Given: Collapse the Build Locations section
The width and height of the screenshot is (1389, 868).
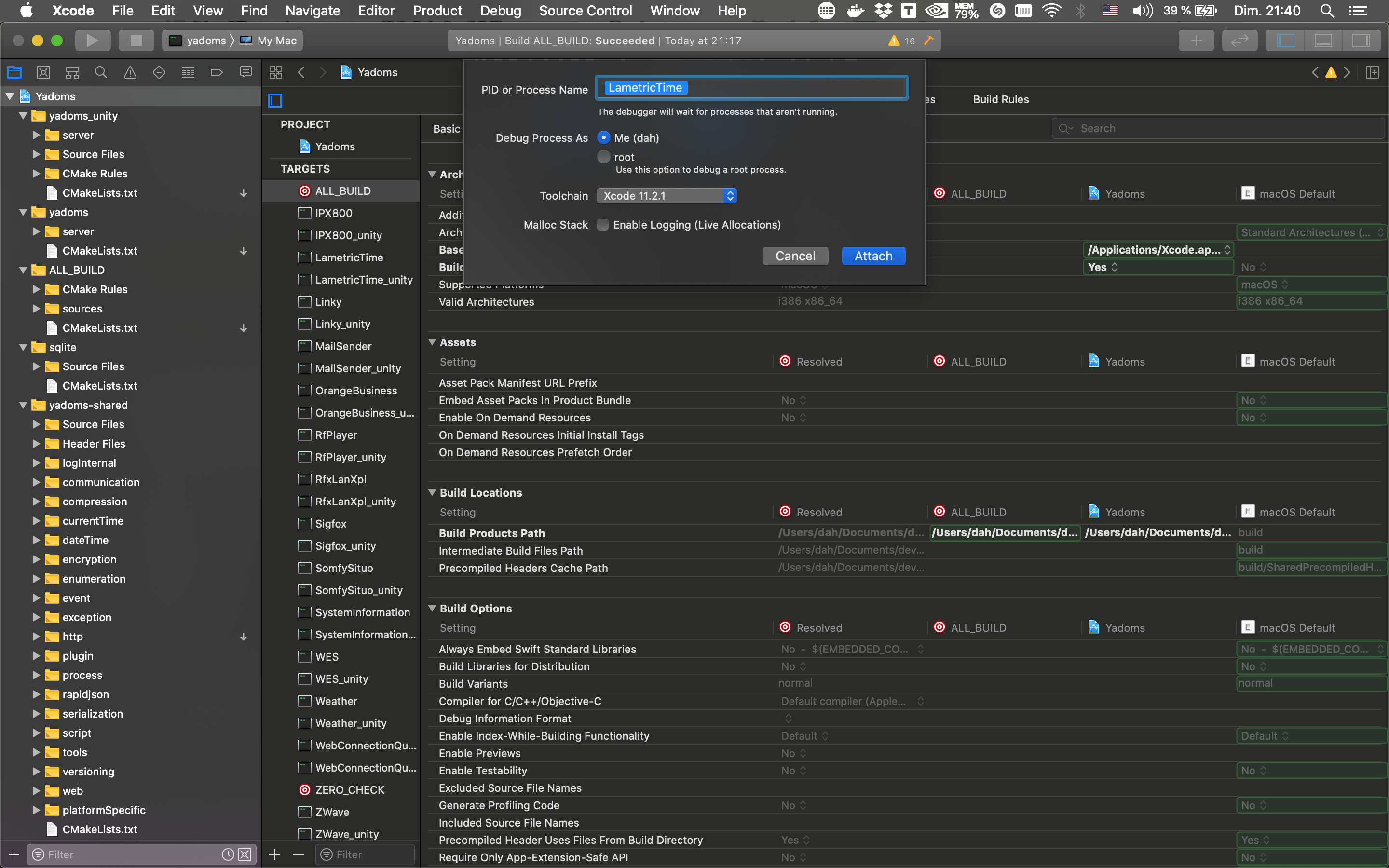Looking at the screenshot, I should pyautogui.click(x=432, y=492).
